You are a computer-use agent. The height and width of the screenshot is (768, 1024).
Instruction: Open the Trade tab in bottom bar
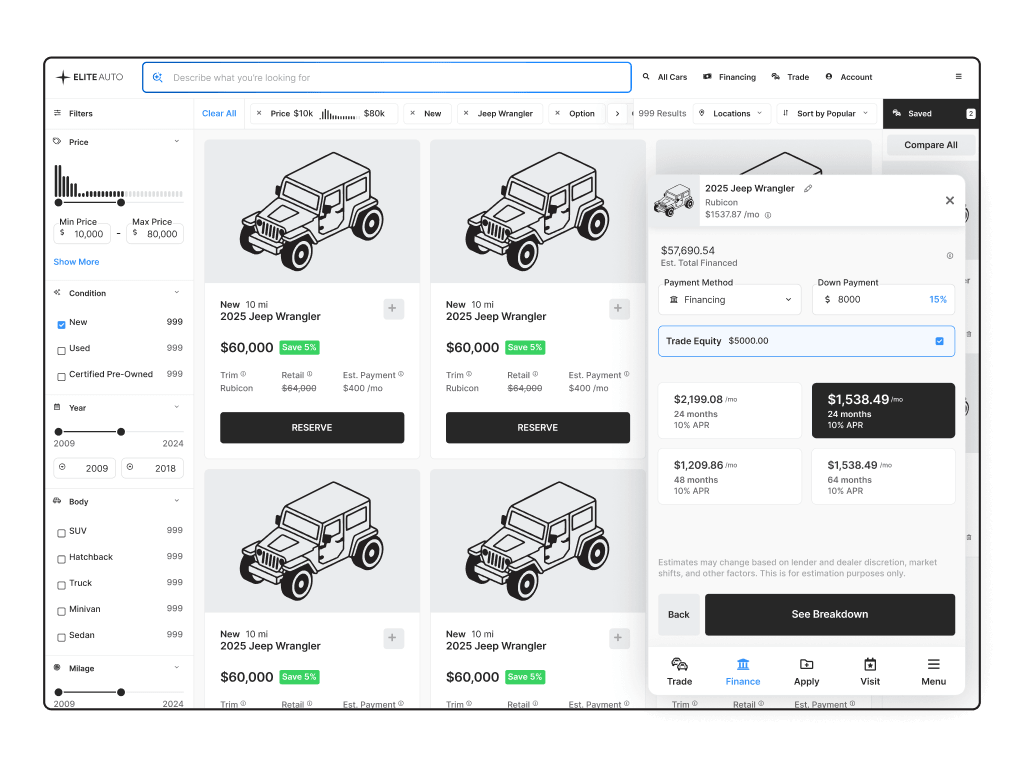(679, 672)
